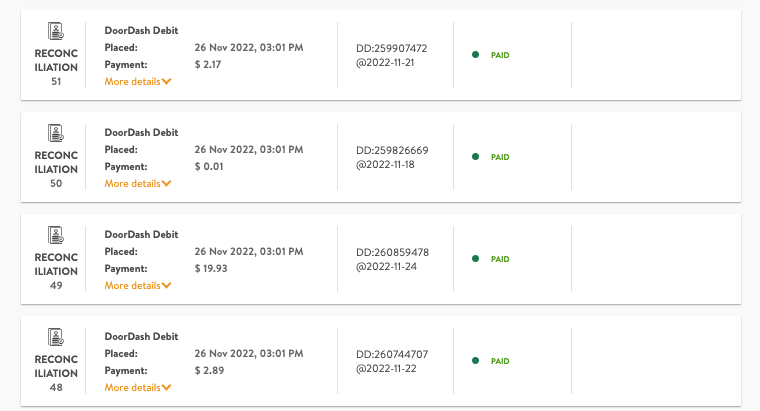Expand More details for the $19.93 payment
This screenshot has height=411, width=760.
pos(138,286)
